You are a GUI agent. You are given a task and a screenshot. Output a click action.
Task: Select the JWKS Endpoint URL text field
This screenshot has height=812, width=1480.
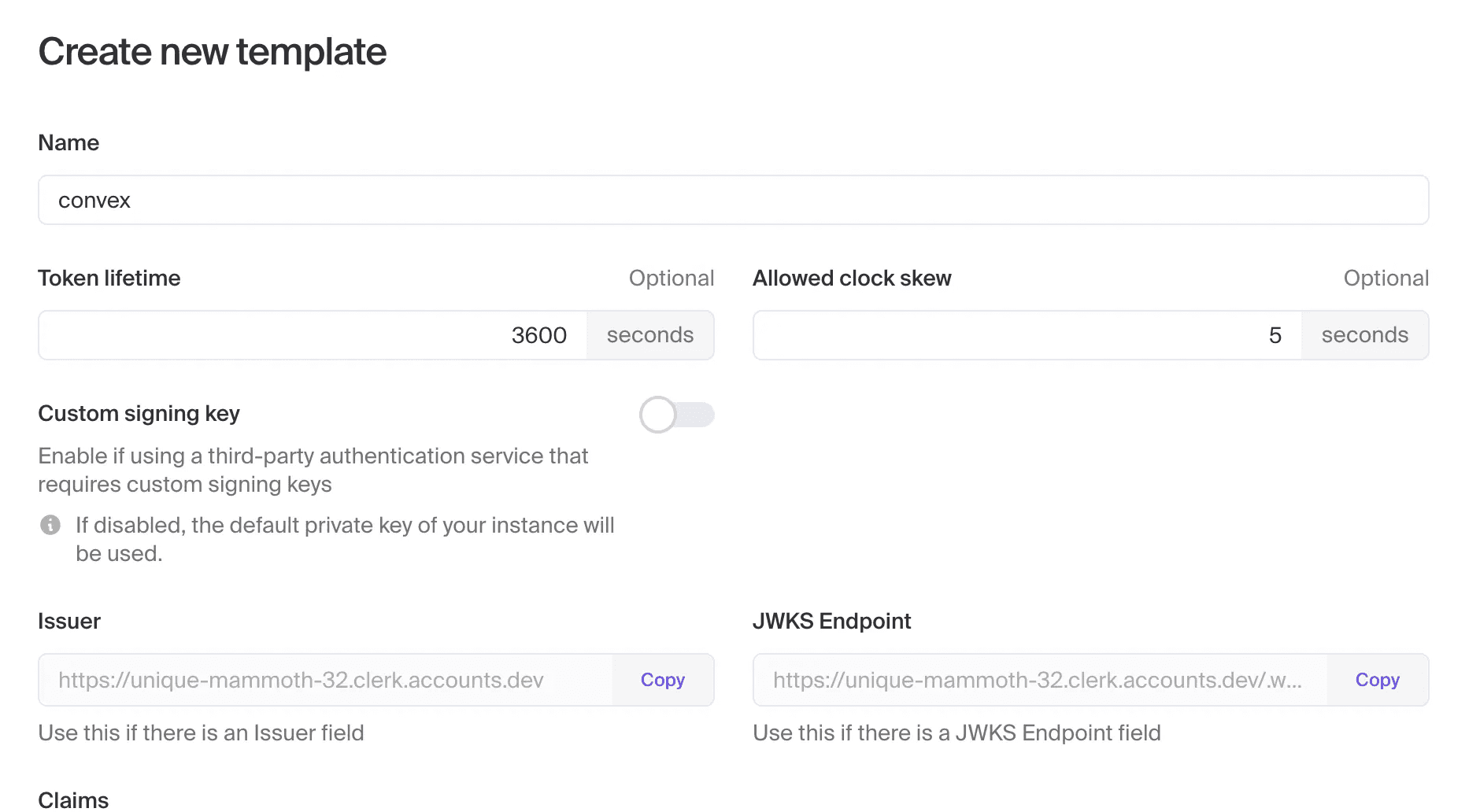(x=1039, y=680)
